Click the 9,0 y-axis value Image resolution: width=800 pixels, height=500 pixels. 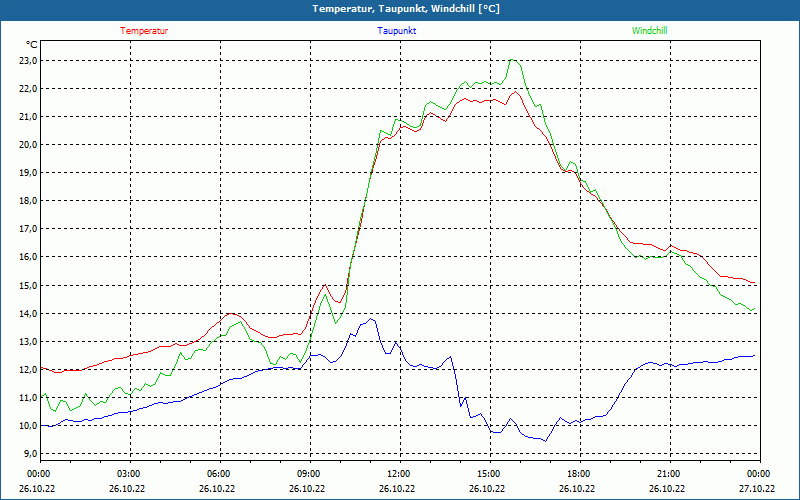(30, 454)
